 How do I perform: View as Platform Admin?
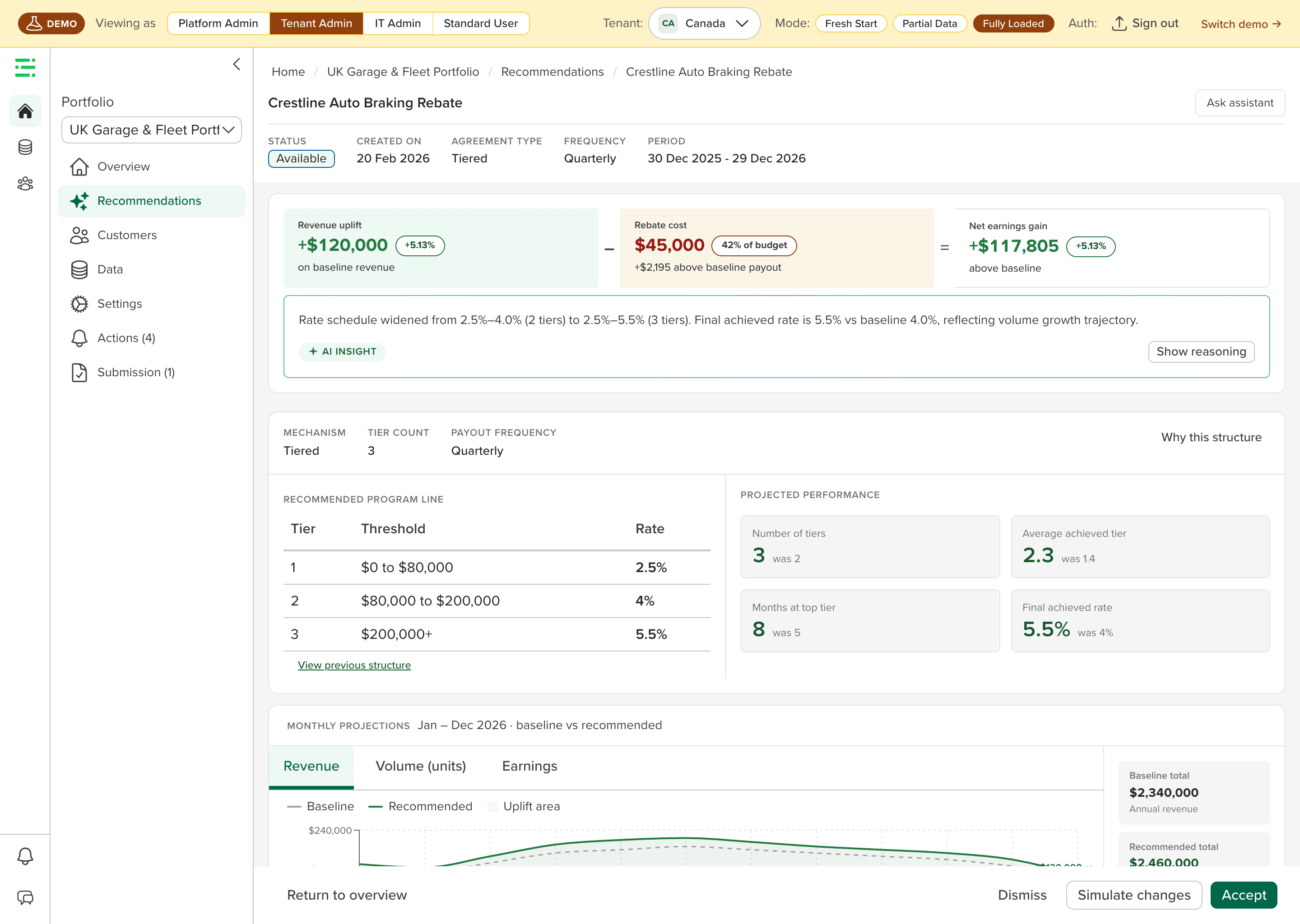(218, 23)
